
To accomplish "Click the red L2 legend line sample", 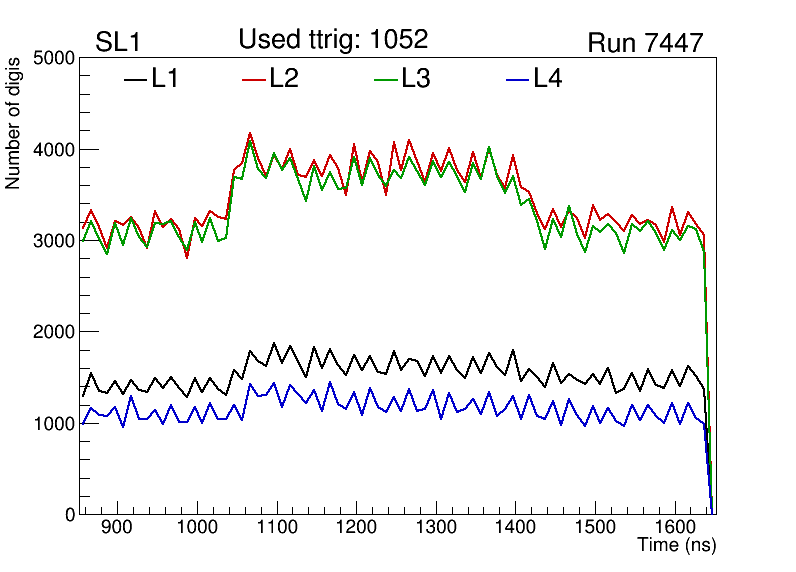I will click(255, 79).
